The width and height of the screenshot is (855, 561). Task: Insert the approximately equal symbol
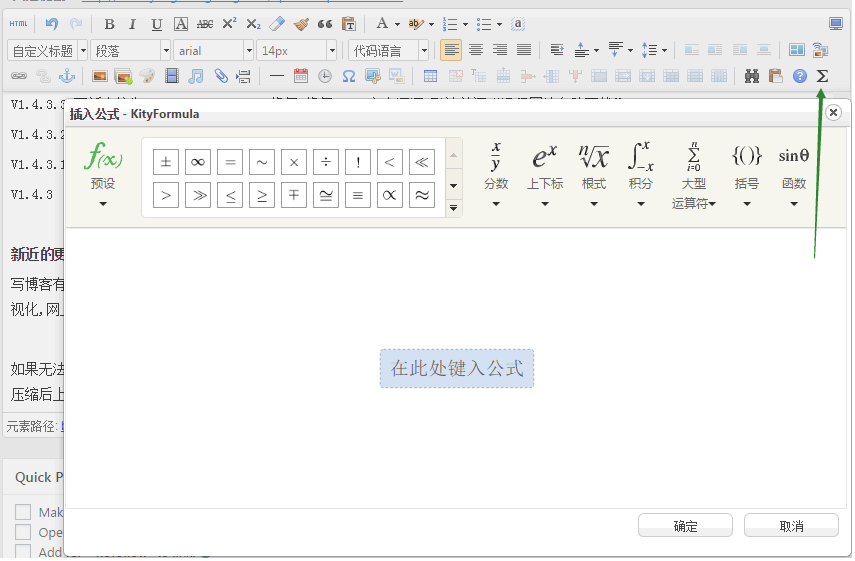pyautogui.click(x=422, y=196)
